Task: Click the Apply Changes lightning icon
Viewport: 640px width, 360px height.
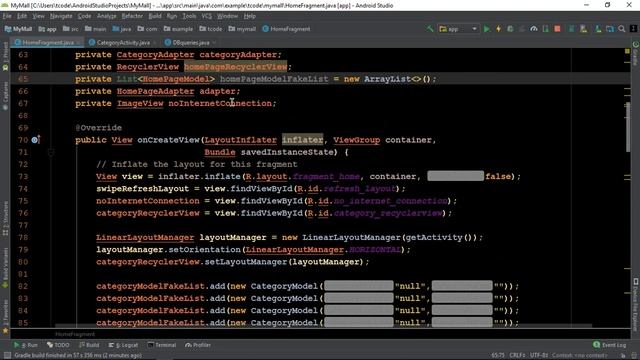Action: click(x=498, y=29)
